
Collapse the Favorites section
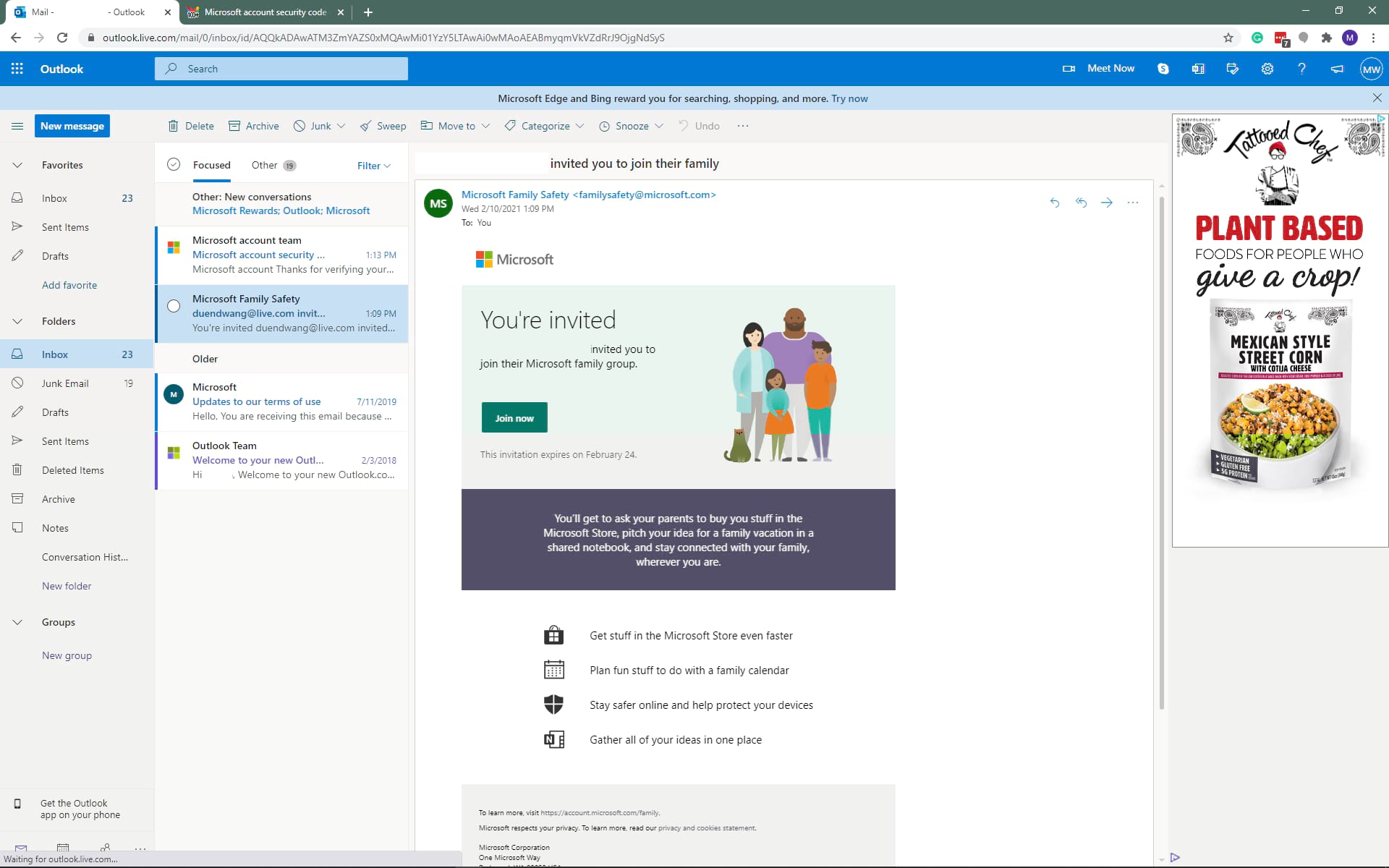17,165
